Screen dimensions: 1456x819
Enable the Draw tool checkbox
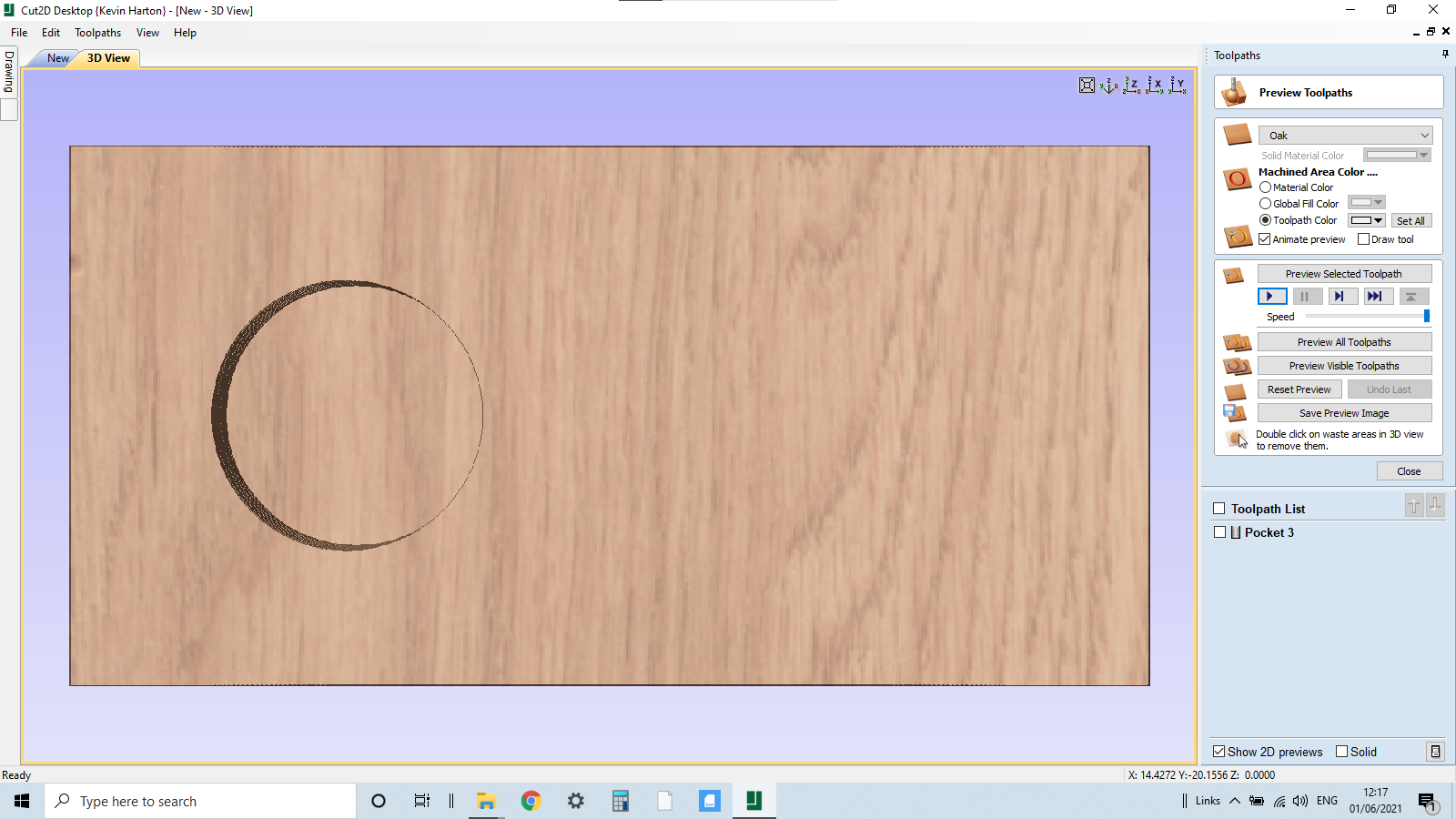[1364, 238]
